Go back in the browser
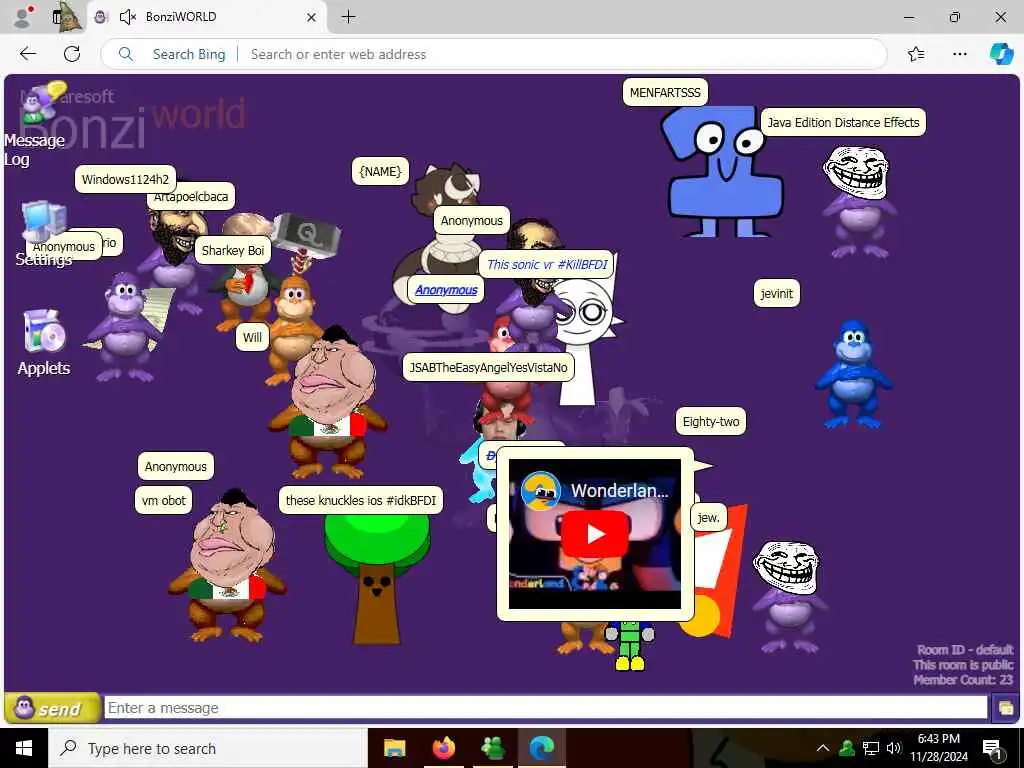The width and height of the screenshot is (1024, 768). (x=27, y=54)
